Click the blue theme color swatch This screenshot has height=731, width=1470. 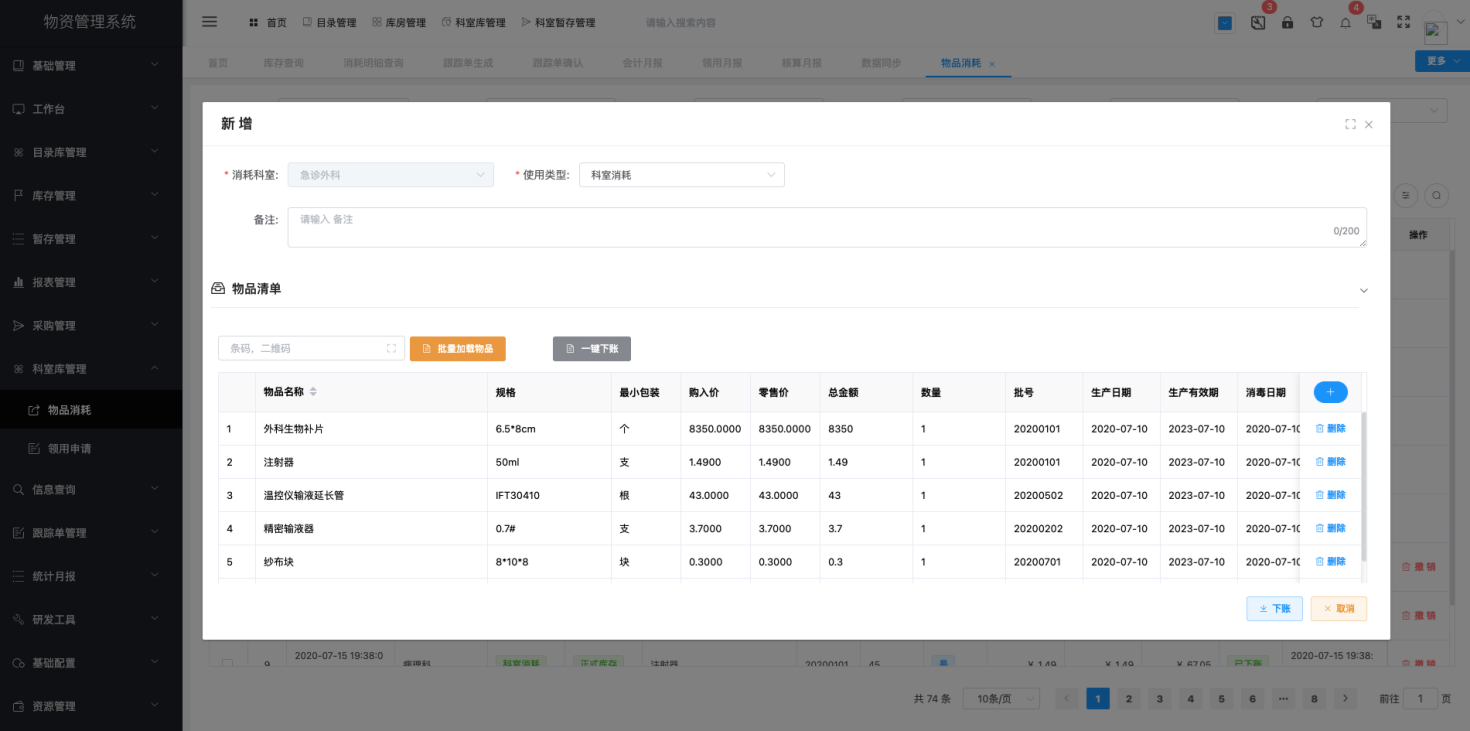click(1224, 22)
